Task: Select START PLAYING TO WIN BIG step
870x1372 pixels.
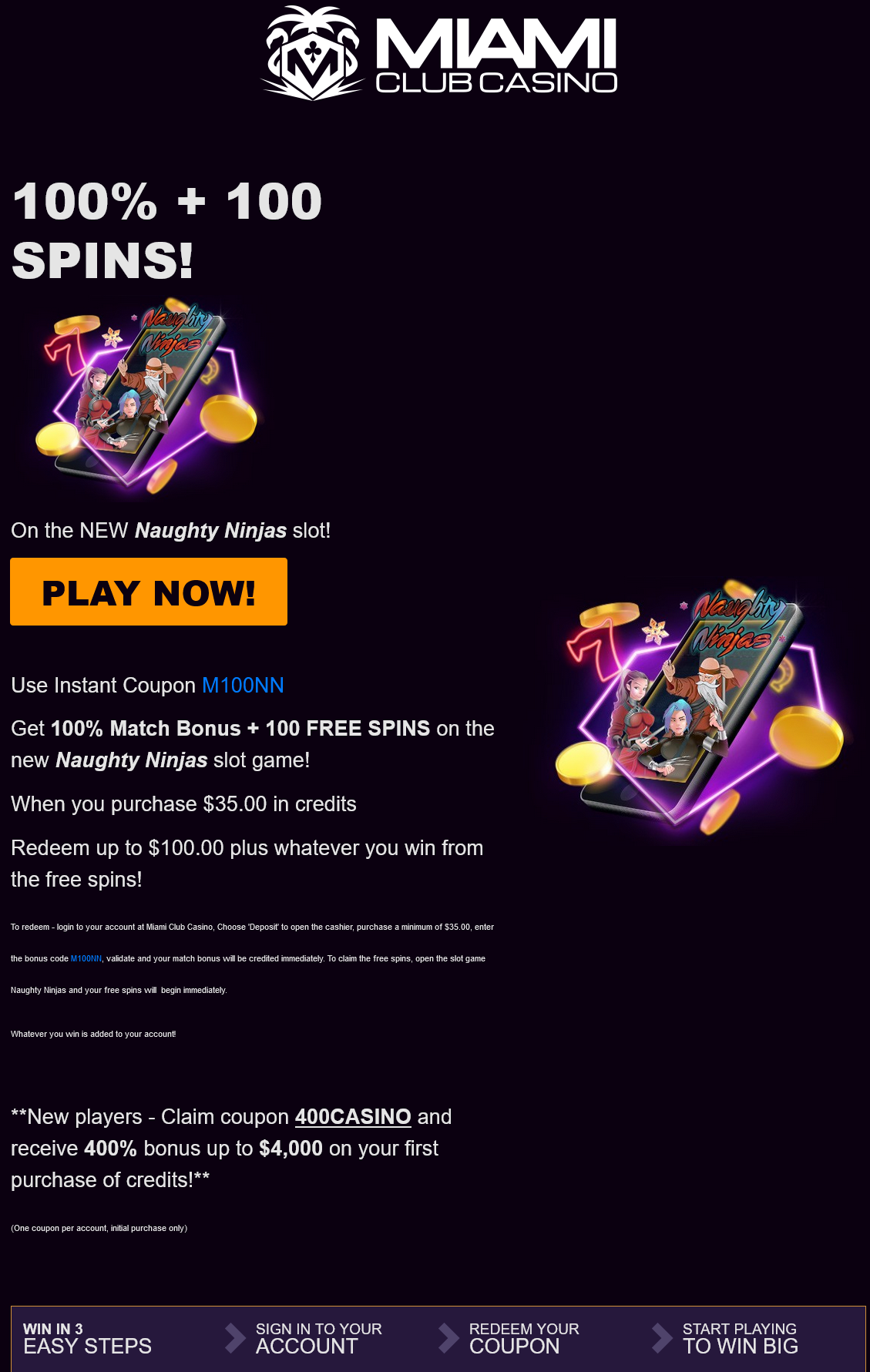Action: 740,1338
